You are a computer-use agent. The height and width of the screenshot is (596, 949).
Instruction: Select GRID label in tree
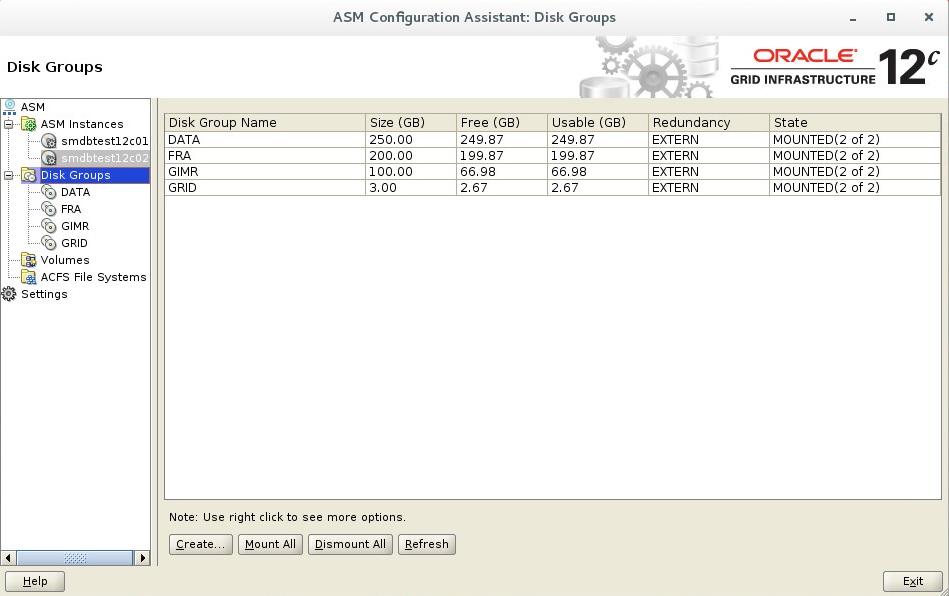click(74, 243)
